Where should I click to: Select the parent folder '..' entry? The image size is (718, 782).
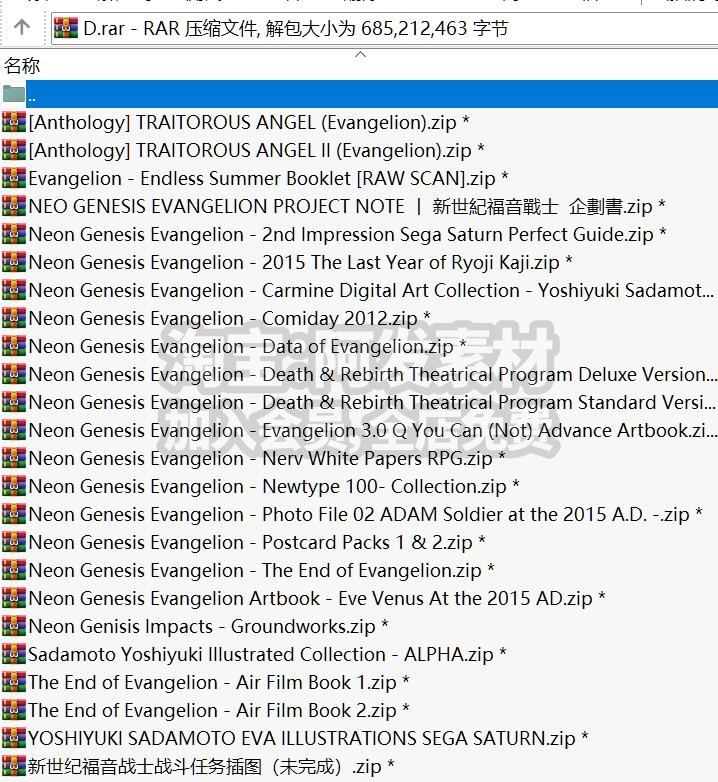359,94
